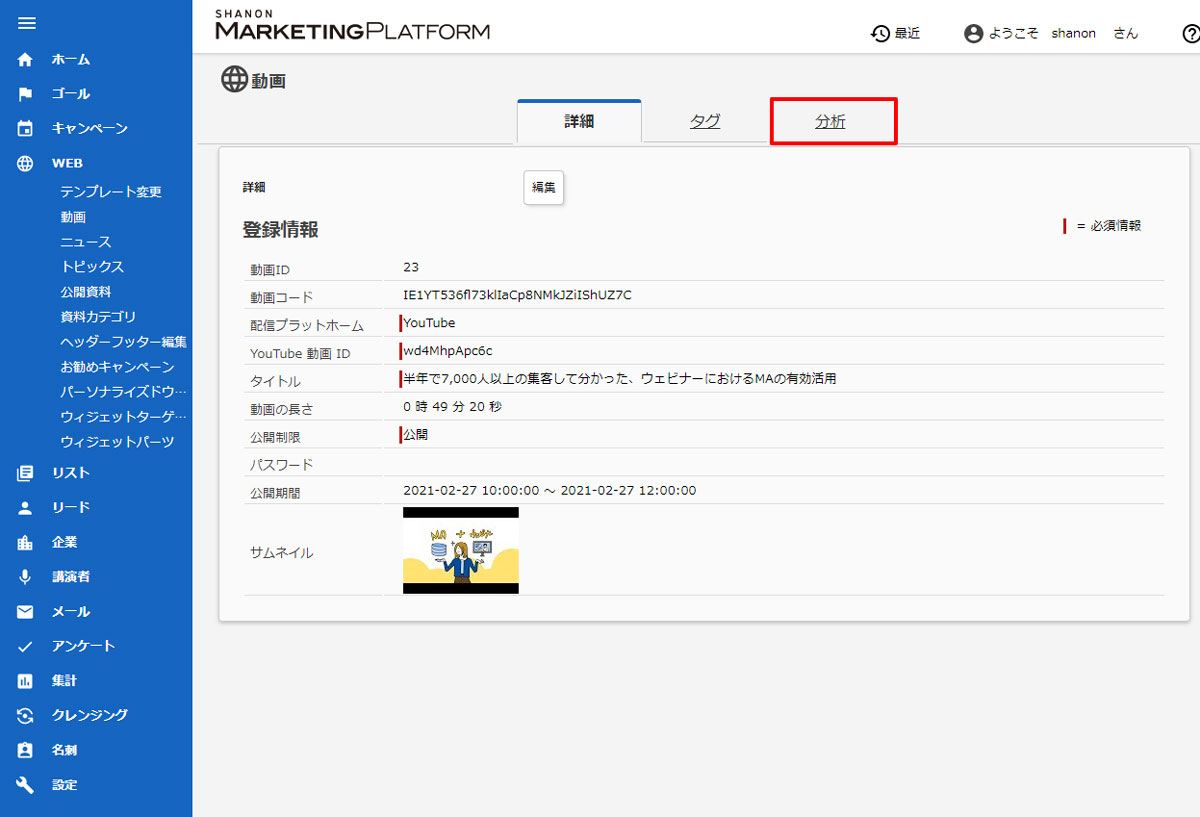Expand the リード sidebar section
This screenshot has width=1200, height=817.
point(70,508)
